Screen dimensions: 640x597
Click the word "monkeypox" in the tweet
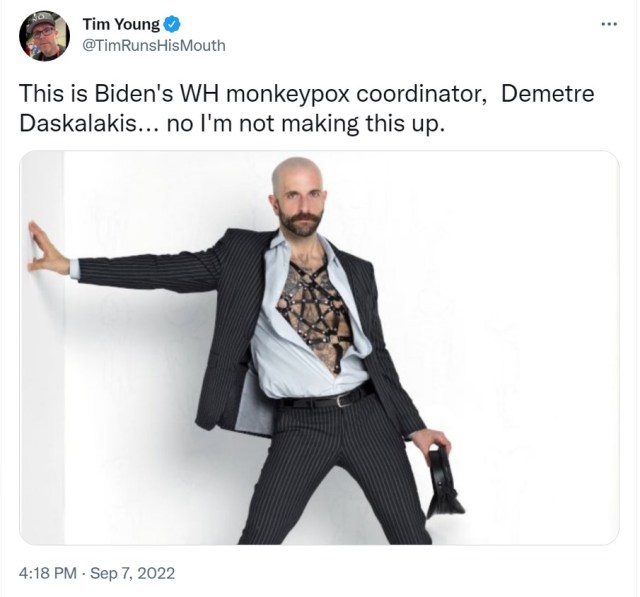[x=287, y=94]
